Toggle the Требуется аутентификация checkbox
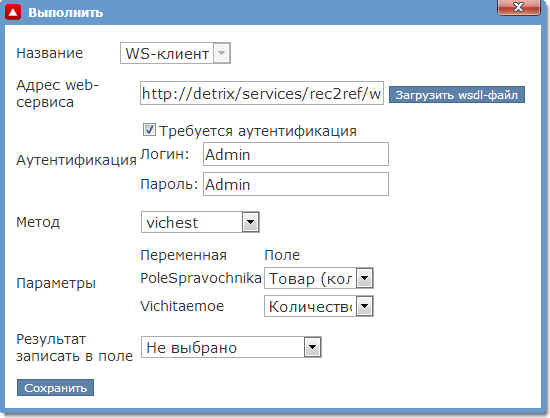Screen dimensions: 550x418 pos(149,130)
